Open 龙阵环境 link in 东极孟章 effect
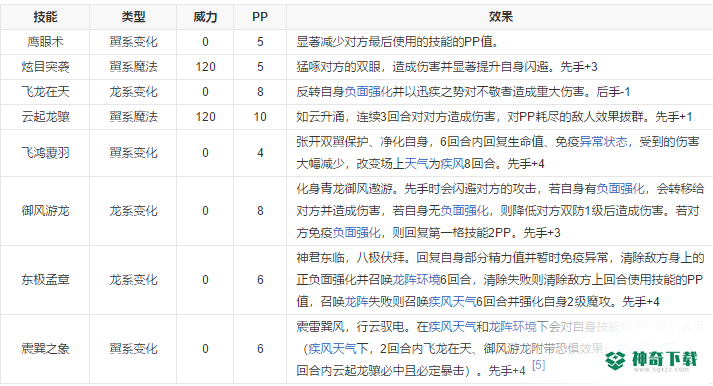This screenshot has height=386, width=713. pyautogui.click(x=416, y=280)
